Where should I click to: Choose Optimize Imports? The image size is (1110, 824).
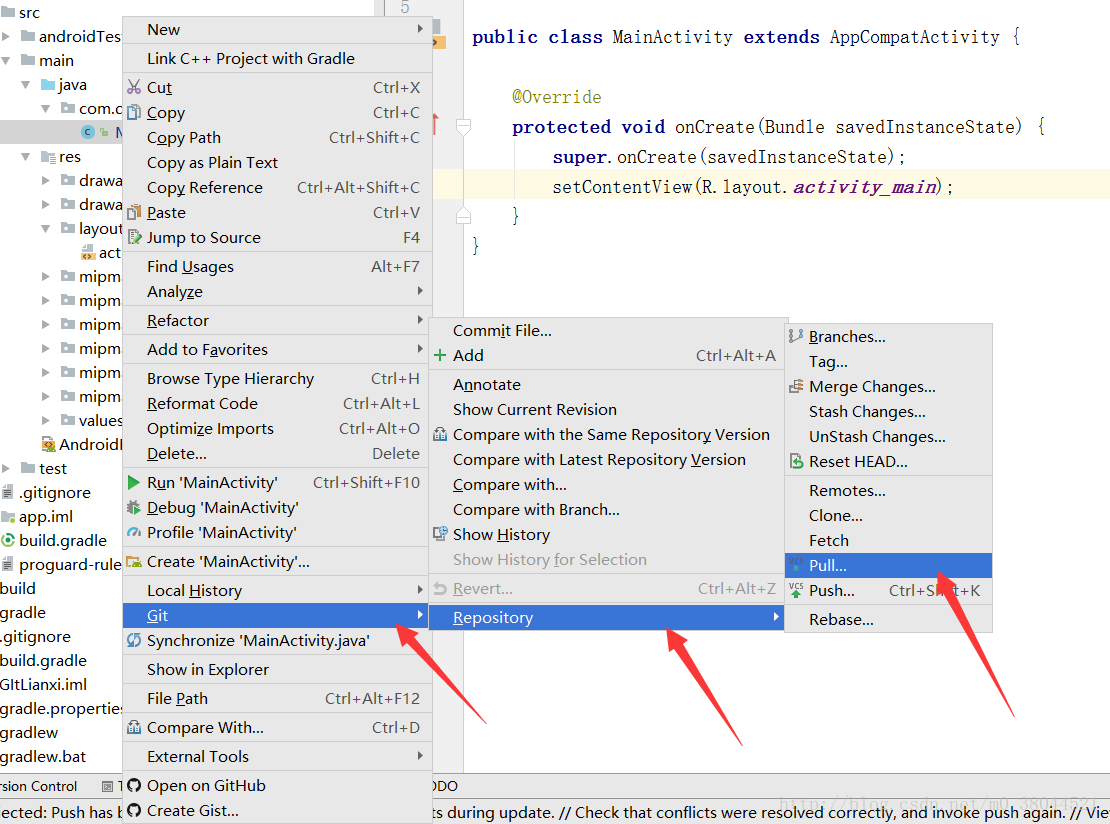click(277, 429)
